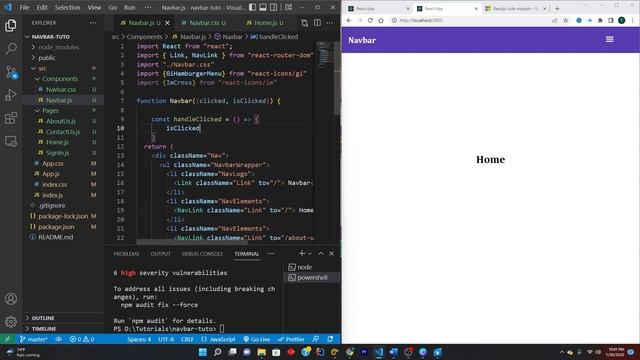Open package.json in the explorer
640x360 pixels.
tap(56, 227)
